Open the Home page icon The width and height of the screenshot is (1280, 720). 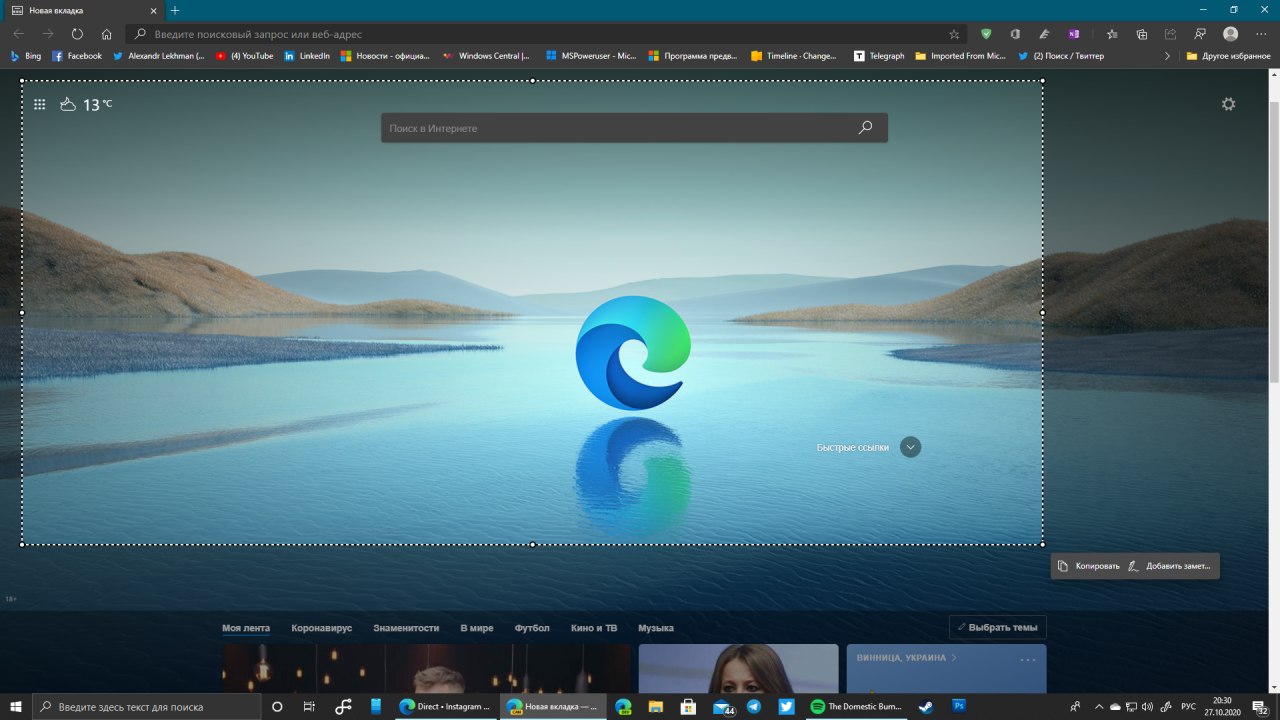pos(107,34)
